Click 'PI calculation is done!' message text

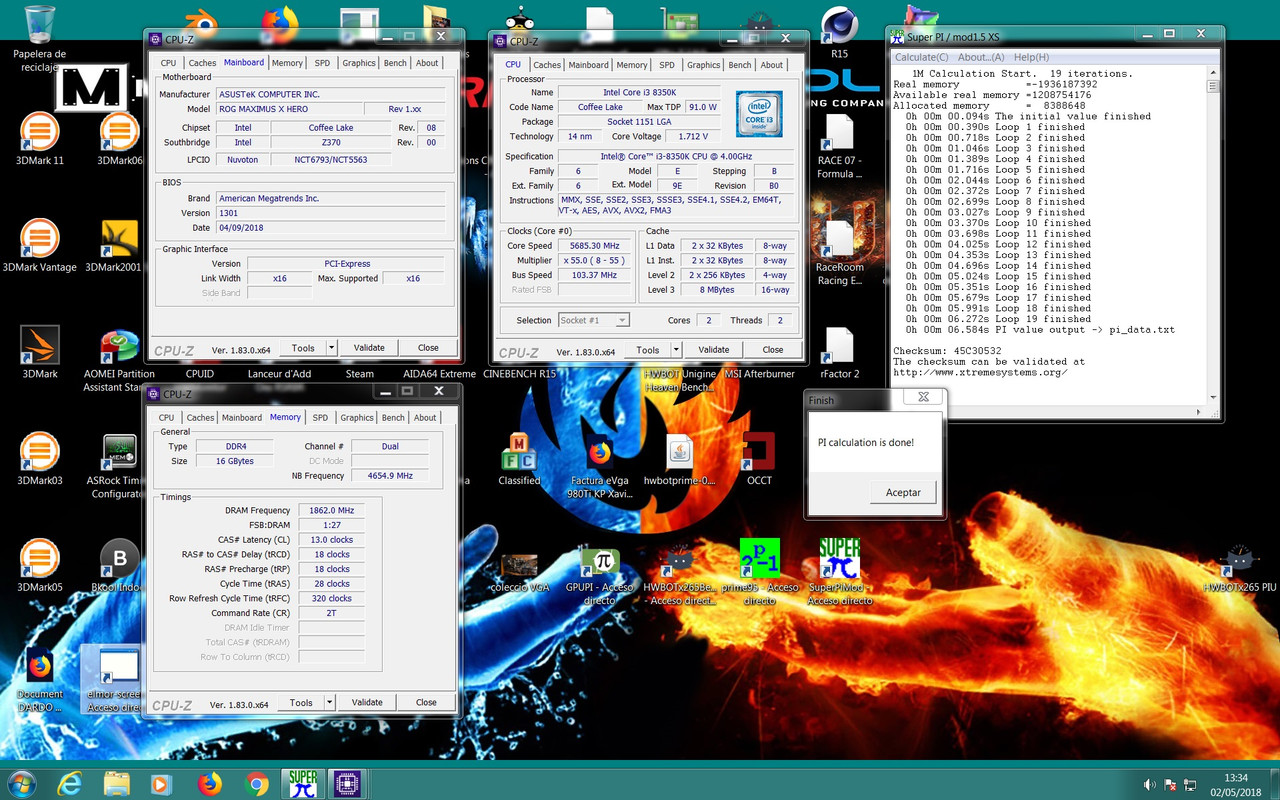click(x=865, y=442)
